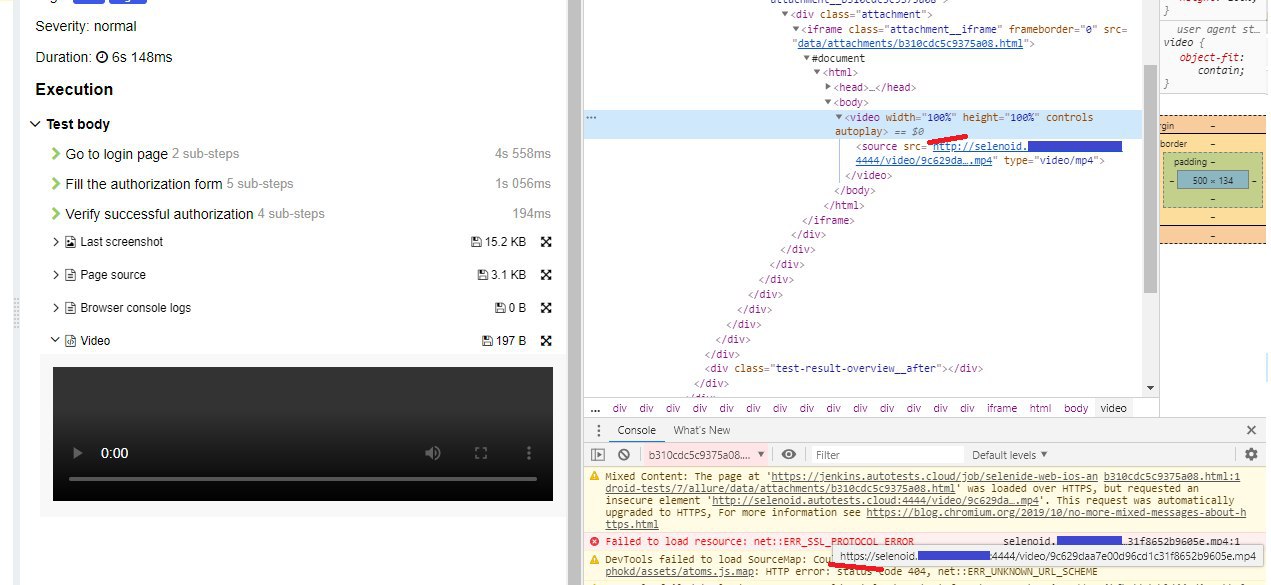Open the selenoid.autotests.cloud:4444 video link in warning
The image size is (1271, 585).
tap(876, 501)
